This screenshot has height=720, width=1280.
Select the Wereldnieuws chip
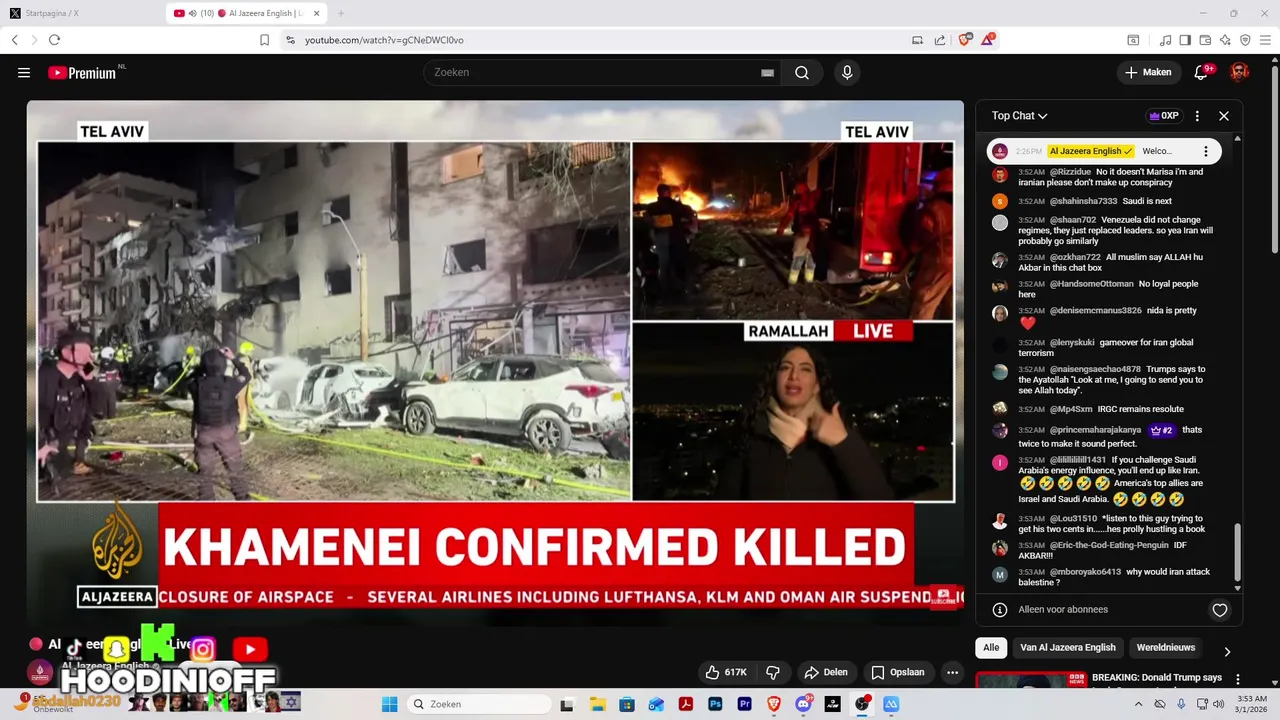click(1165, 648)
